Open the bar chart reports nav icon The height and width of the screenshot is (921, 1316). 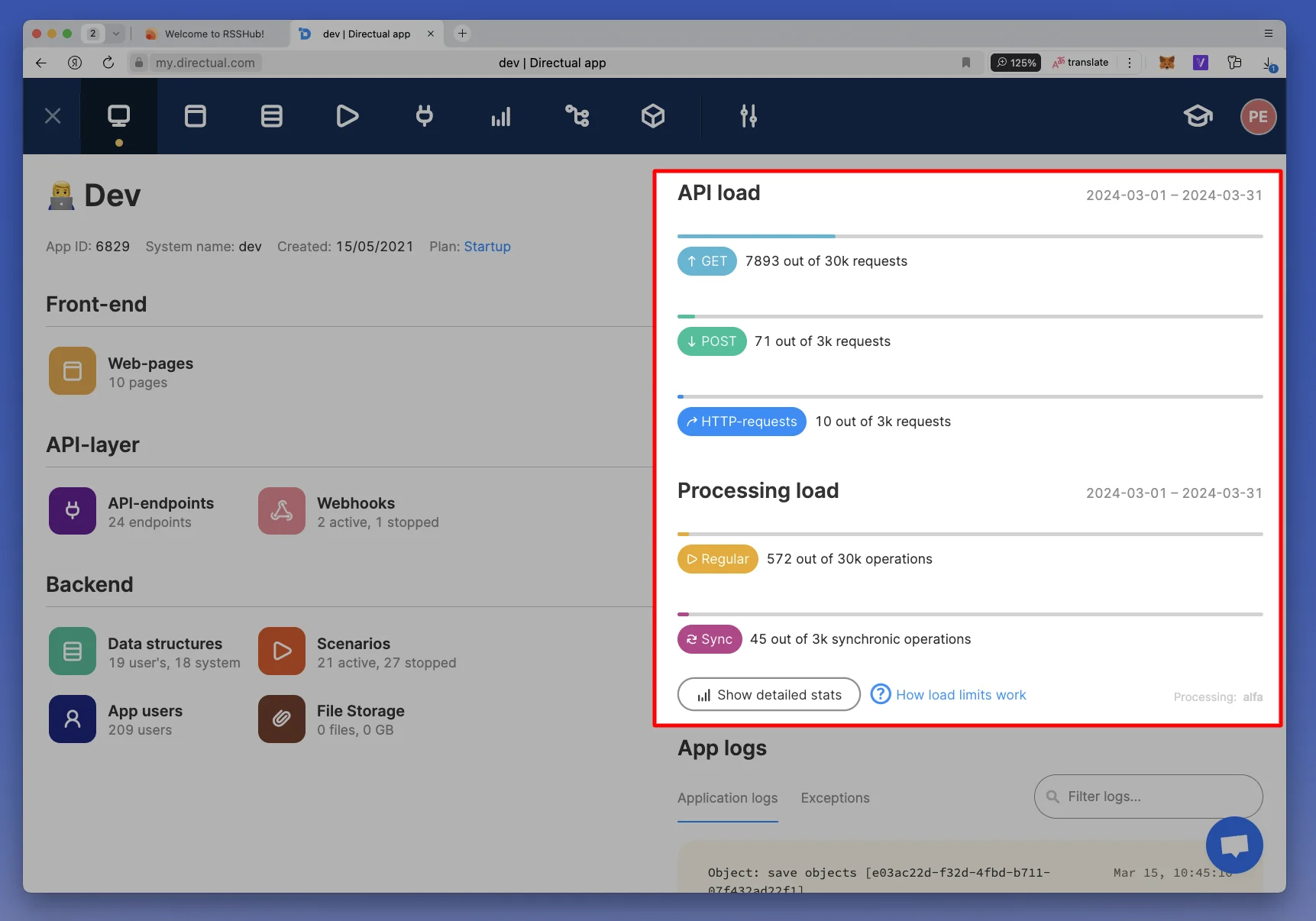(x=500, y=116)
